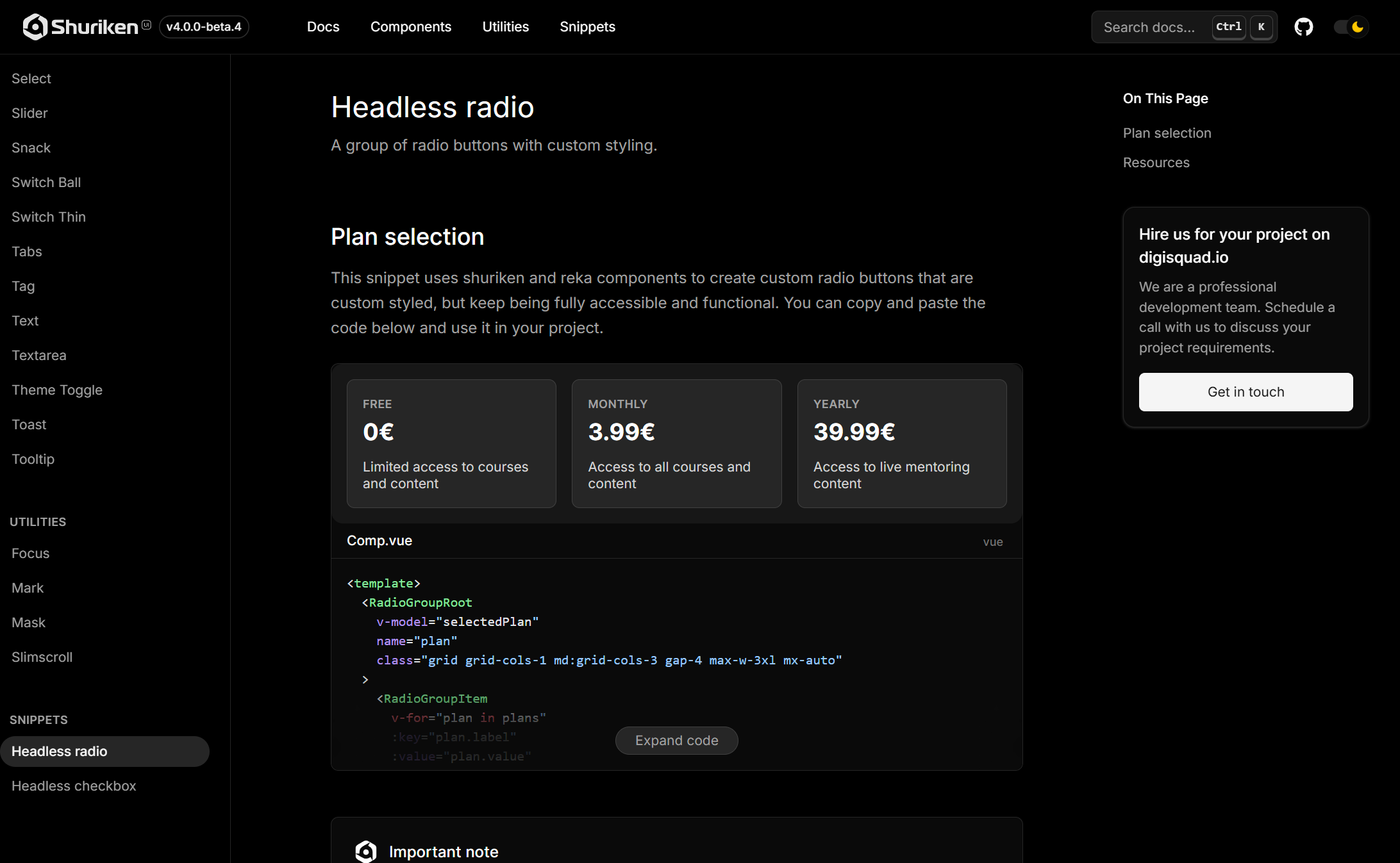Open the Slimscroll utility page
The height and width of the screenshot is (863, 1400).
coord(42,657)
